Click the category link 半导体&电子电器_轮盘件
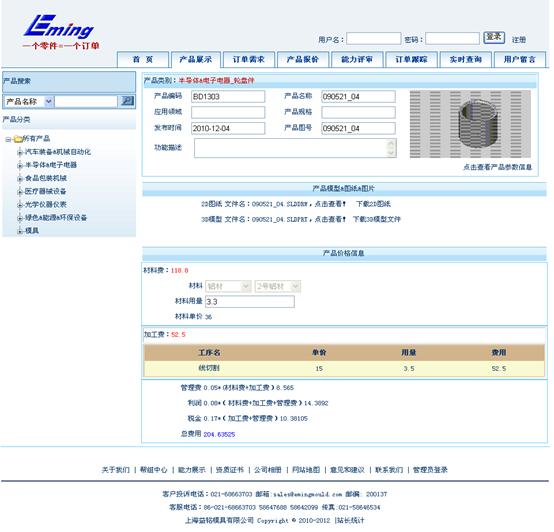 coord(216,81)
